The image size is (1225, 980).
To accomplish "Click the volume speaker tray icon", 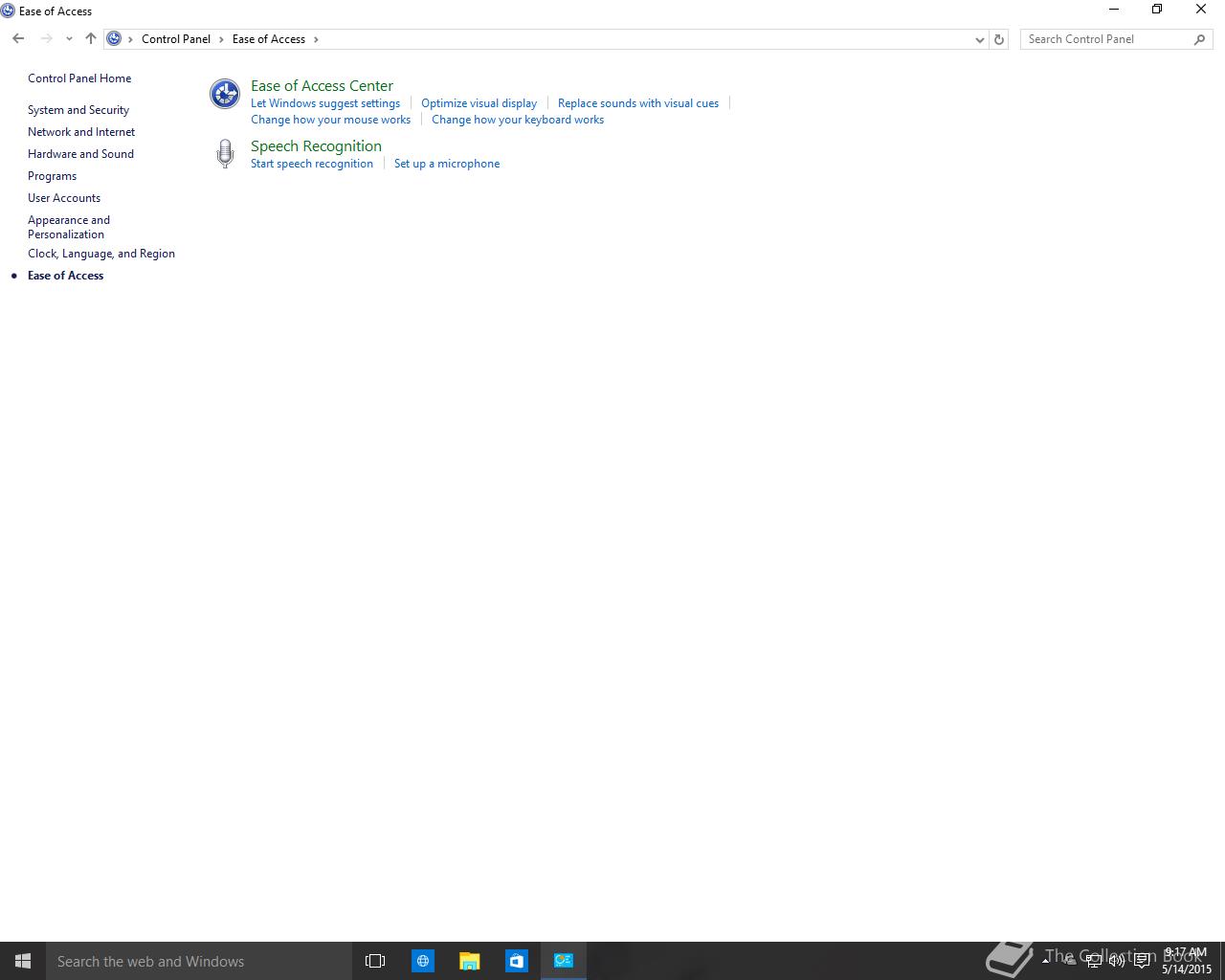I will coord(1117,961).
